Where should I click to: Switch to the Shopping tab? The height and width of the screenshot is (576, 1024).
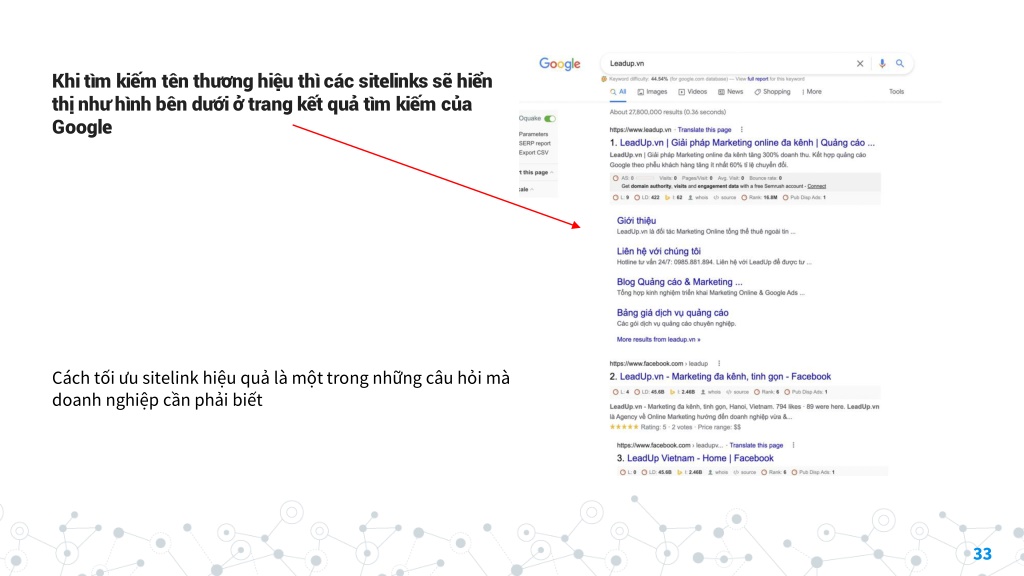tap(772, 92)
